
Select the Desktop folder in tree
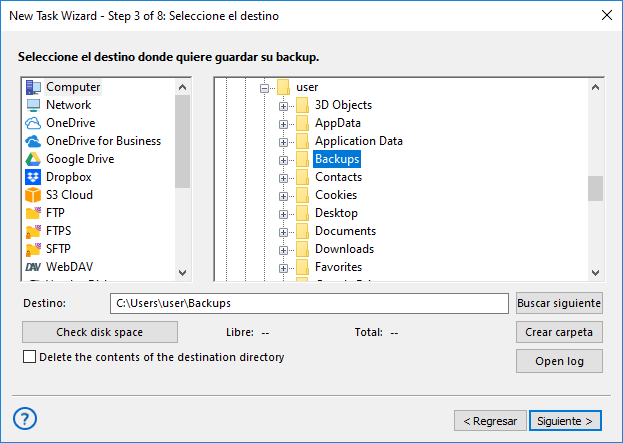click(x=335, y=213)
